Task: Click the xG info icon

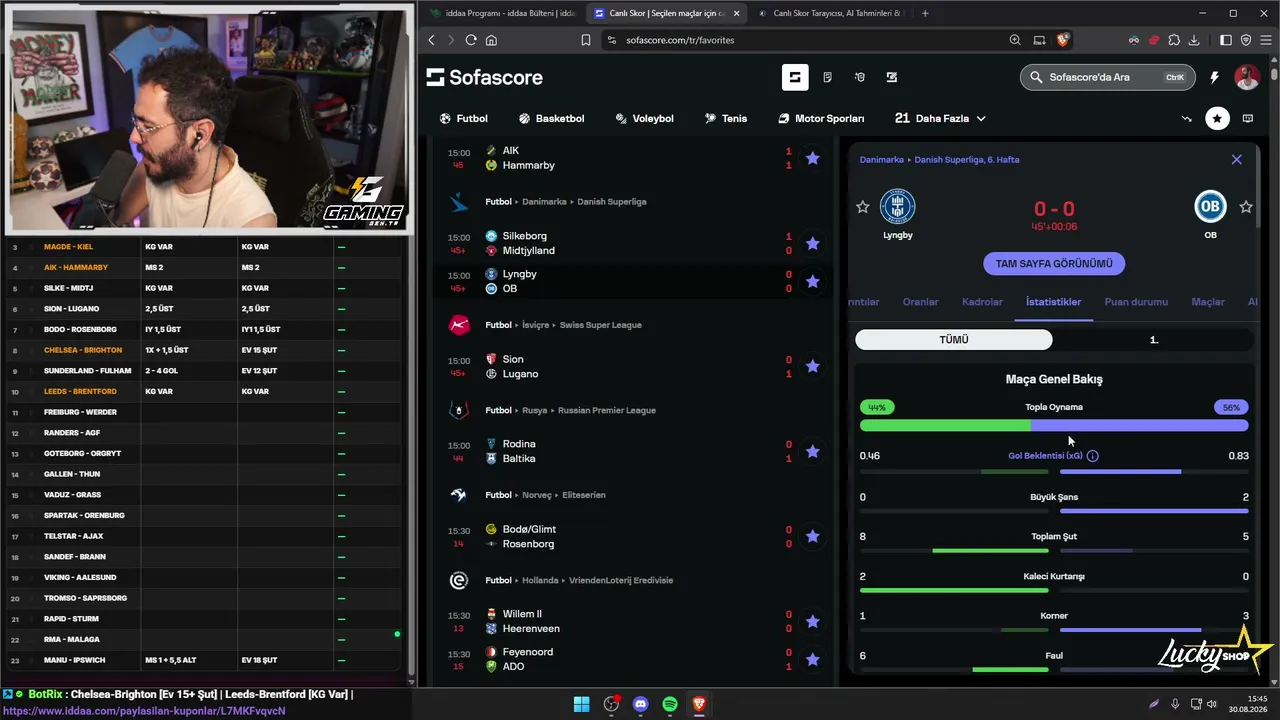Action: click(1093, 456)
